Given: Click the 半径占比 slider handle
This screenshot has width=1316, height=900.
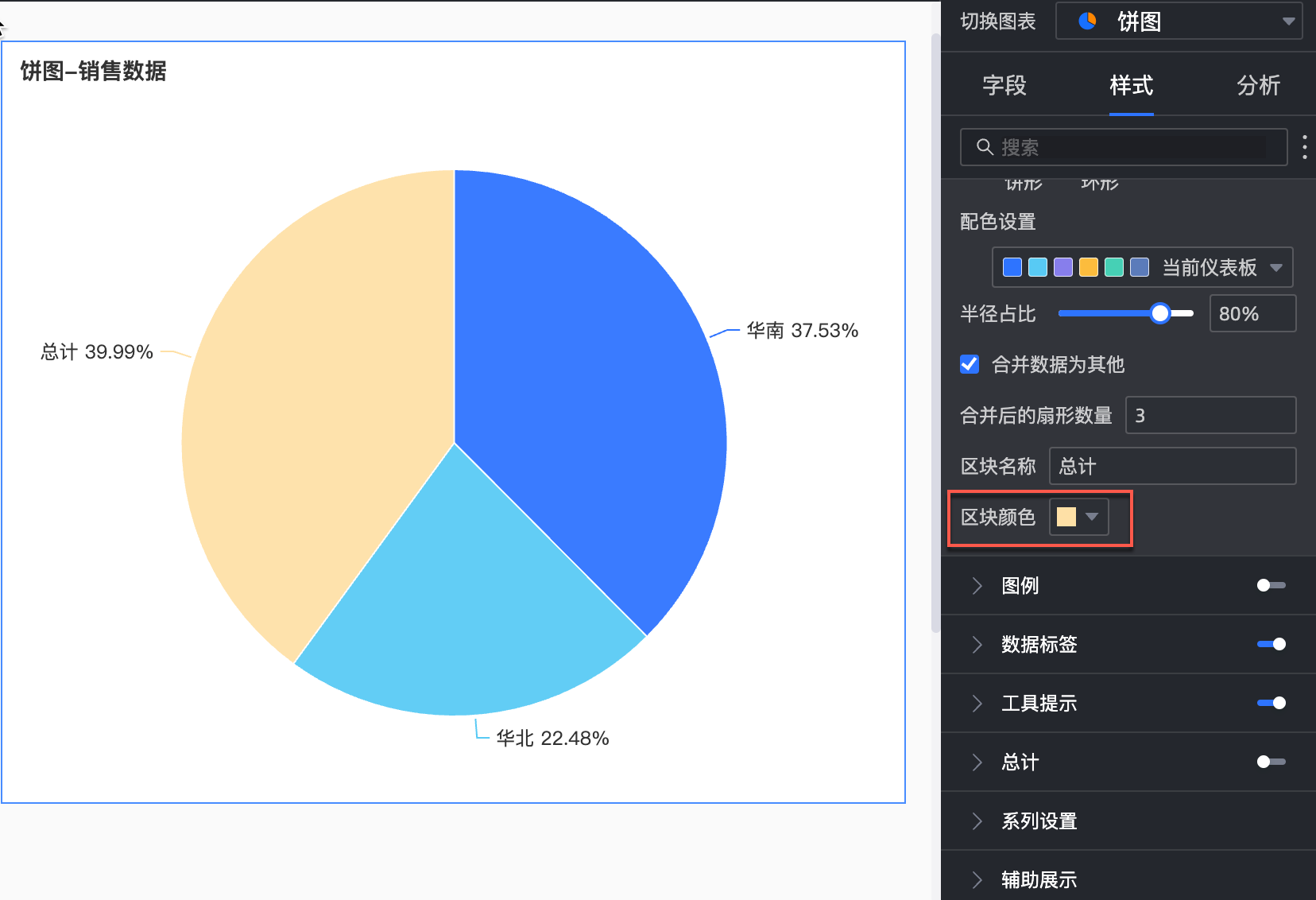Looking at the screenshot, I should coord(1160,313).
